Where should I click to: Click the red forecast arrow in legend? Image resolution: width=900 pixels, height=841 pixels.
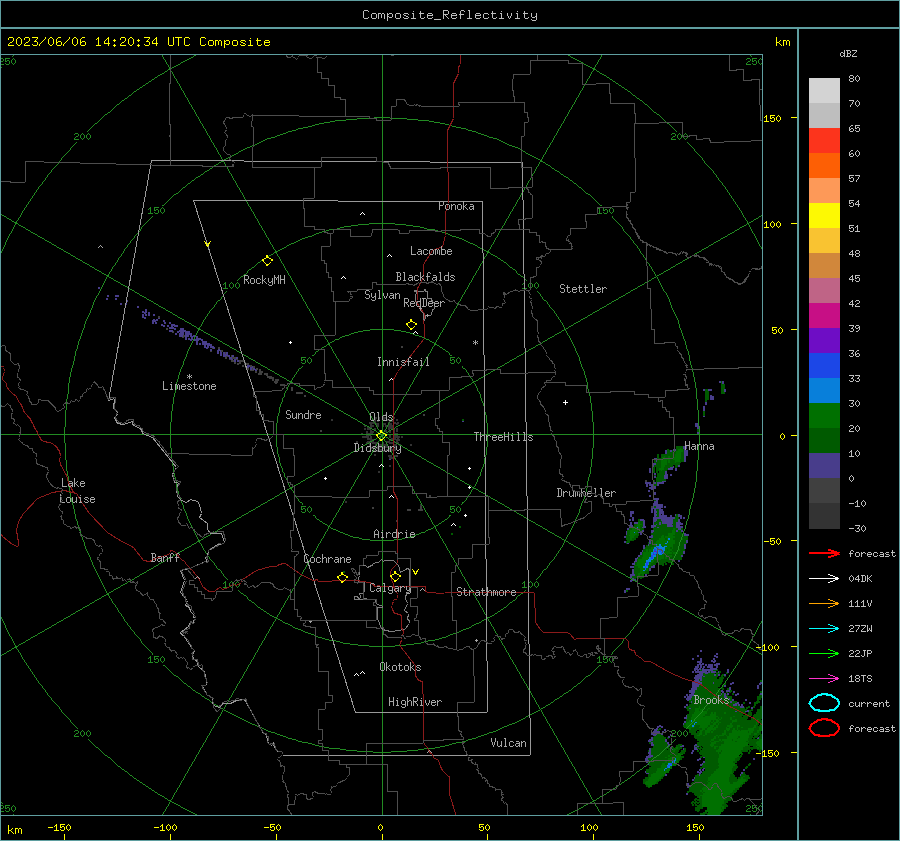click(824, 553)
